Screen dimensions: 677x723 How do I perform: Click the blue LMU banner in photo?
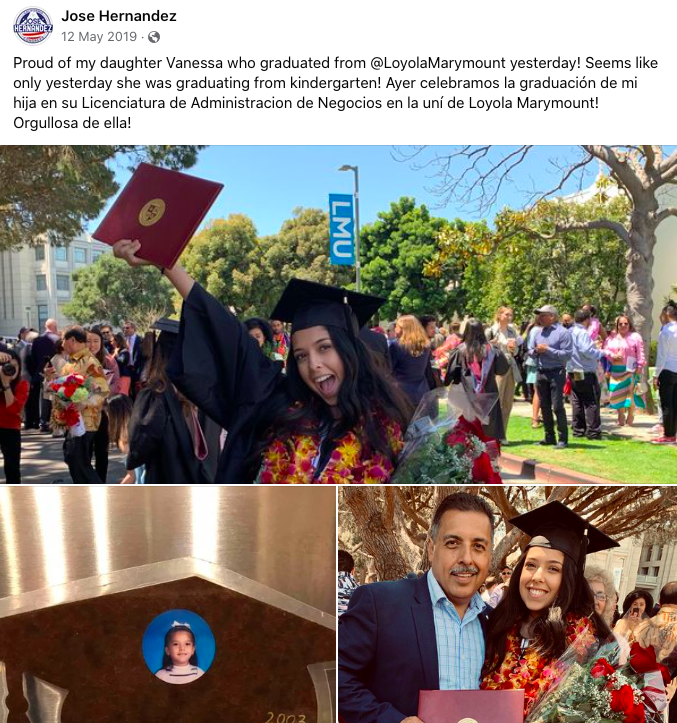coord(342,229)
